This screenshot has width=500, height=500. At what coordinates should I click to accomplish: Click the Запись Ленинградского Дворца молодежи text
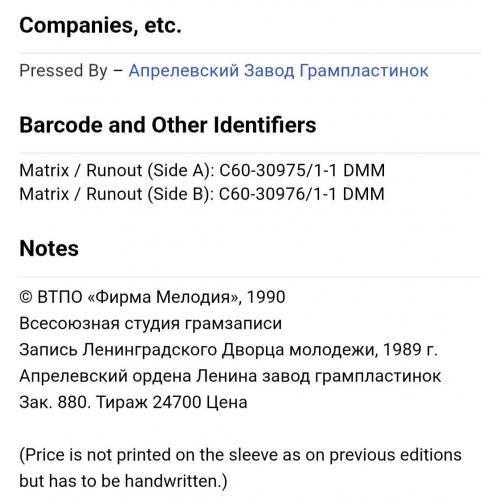click(x=199, y=350)
